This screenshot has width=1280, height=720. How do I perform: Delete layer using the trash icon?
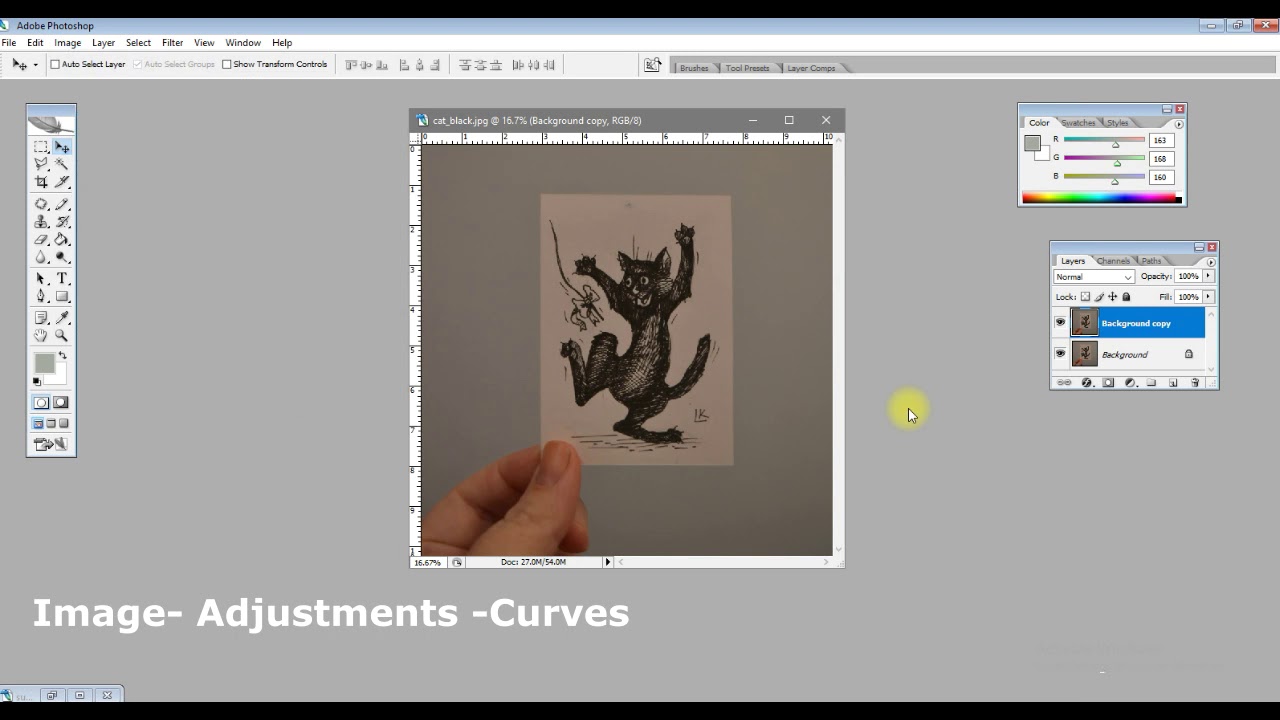(1195, 383)
